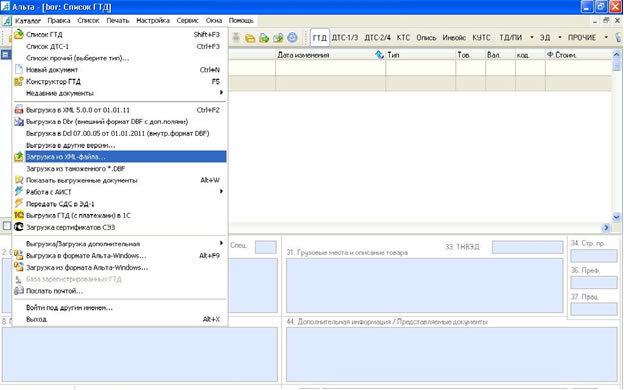Viewport: 624px width, 390px height.
Task: Choose Выгрузка в другие версии entry
Action: pyautogui.click(x=119, y=145)
